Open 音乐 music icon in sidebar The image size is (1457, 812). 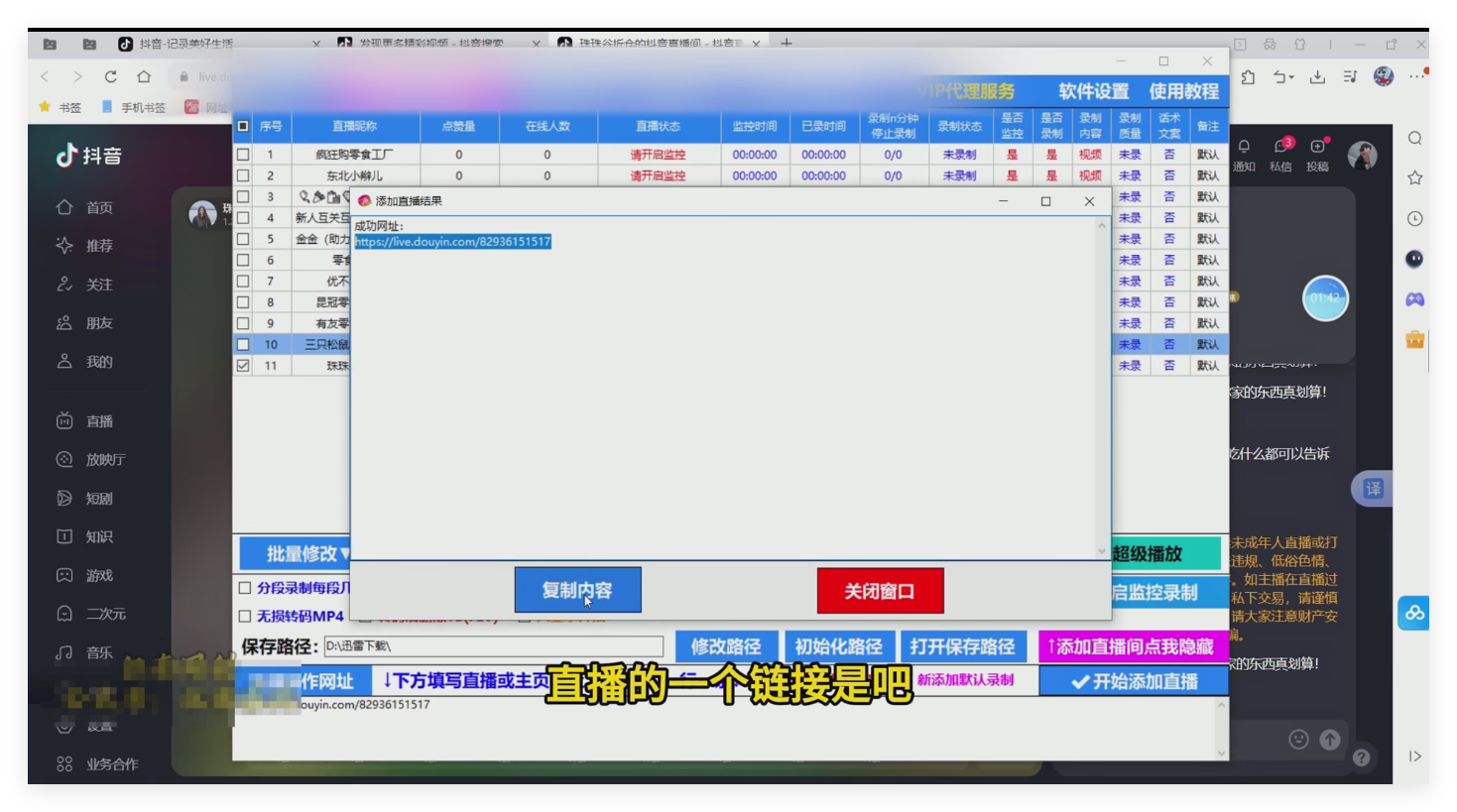pos(64,652)
